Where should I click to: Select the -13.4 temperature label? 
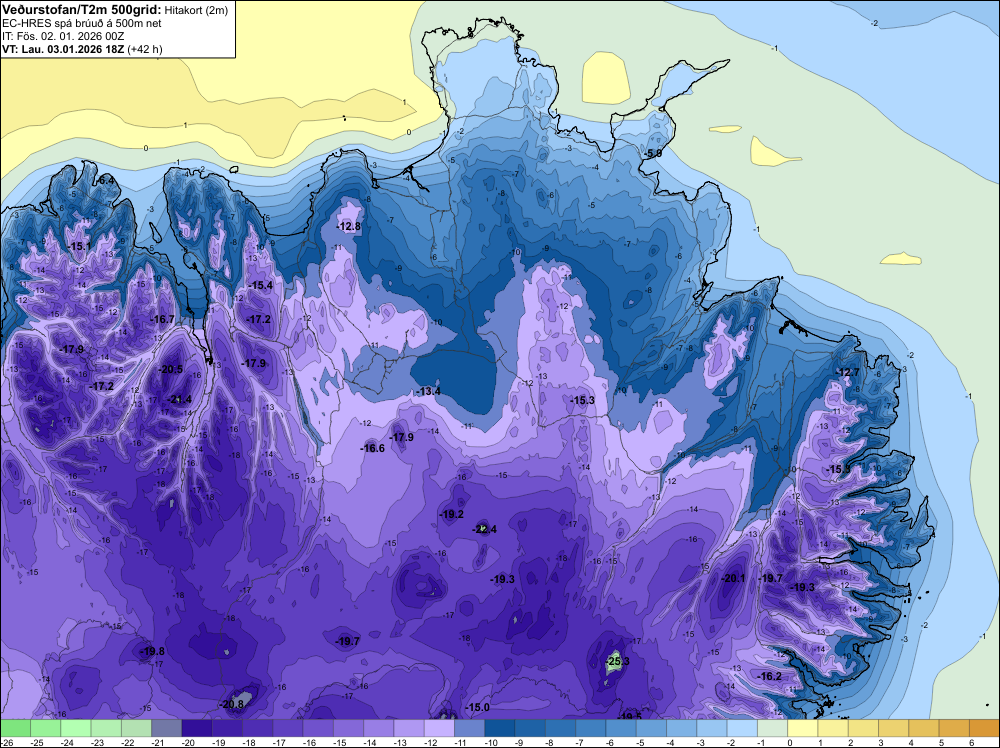429,391
